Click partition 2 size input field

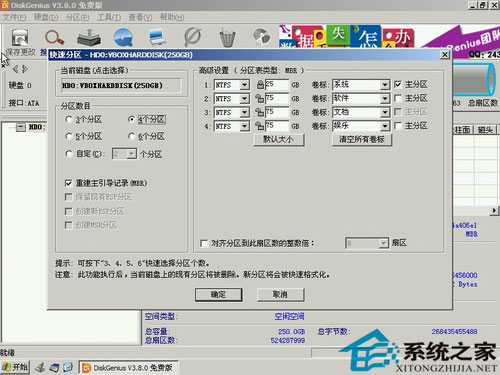point(277,98)
